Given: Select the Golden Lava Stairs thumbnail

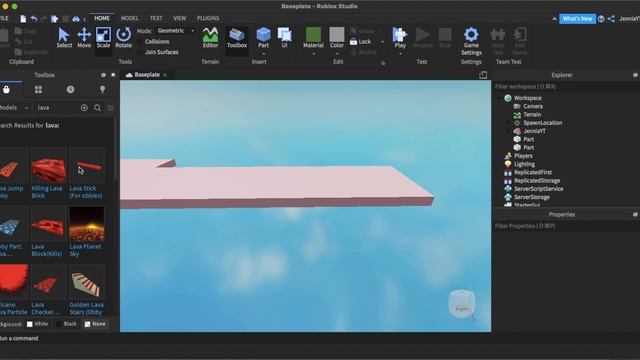Looking at the screenshot, I should point(87,282).
